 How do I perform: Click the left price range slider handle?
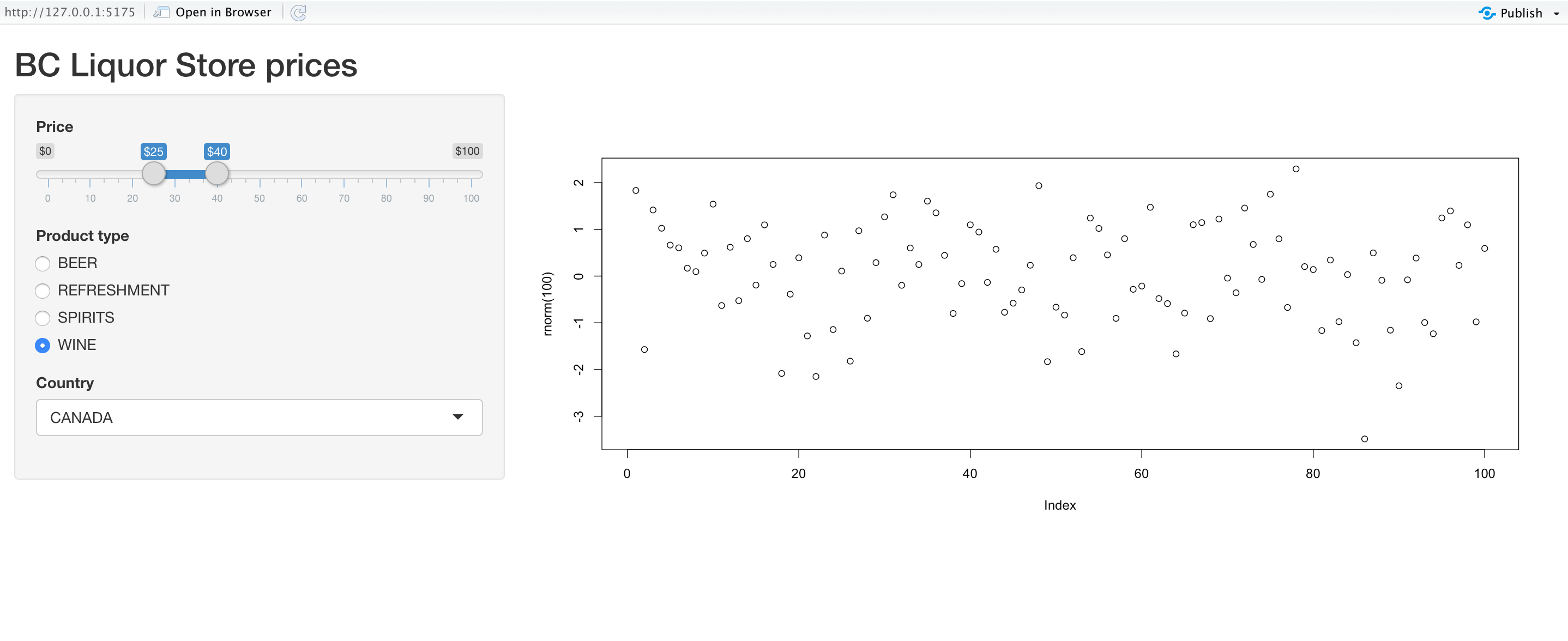(x=152, y=173)
